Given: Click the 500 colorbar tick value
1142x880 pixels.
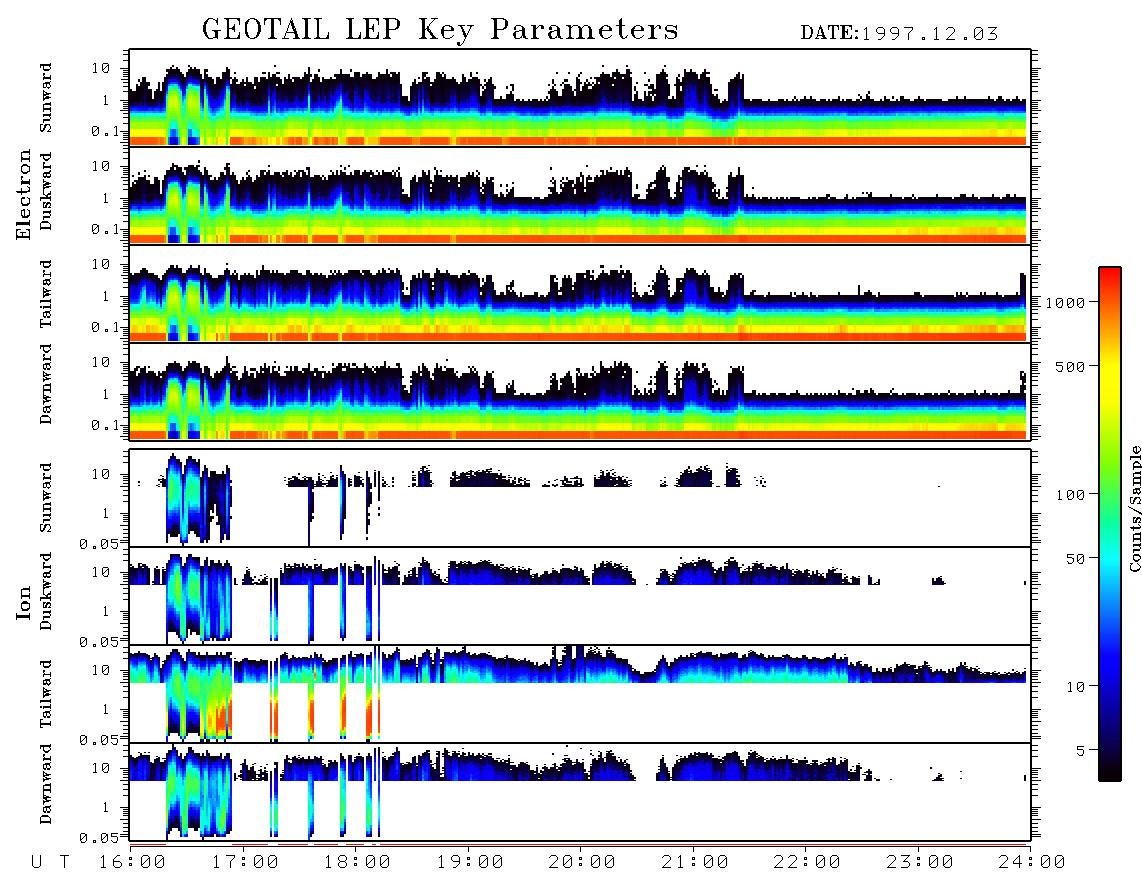Looking at the screenshot, I should point(1070,366).
